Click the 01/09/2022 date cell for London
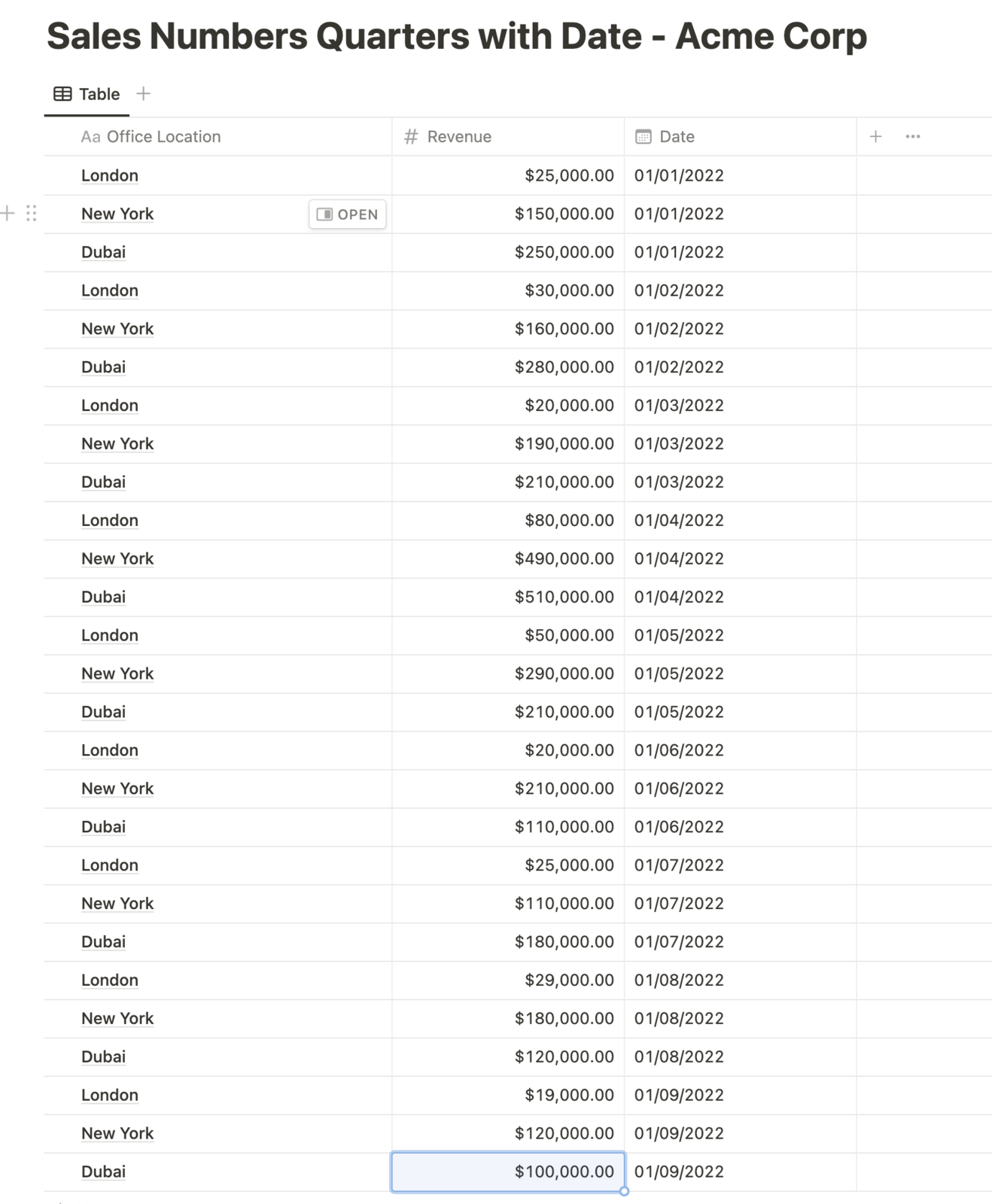This screenshot has width=992, height=1204. click(x=679, y=1095)
